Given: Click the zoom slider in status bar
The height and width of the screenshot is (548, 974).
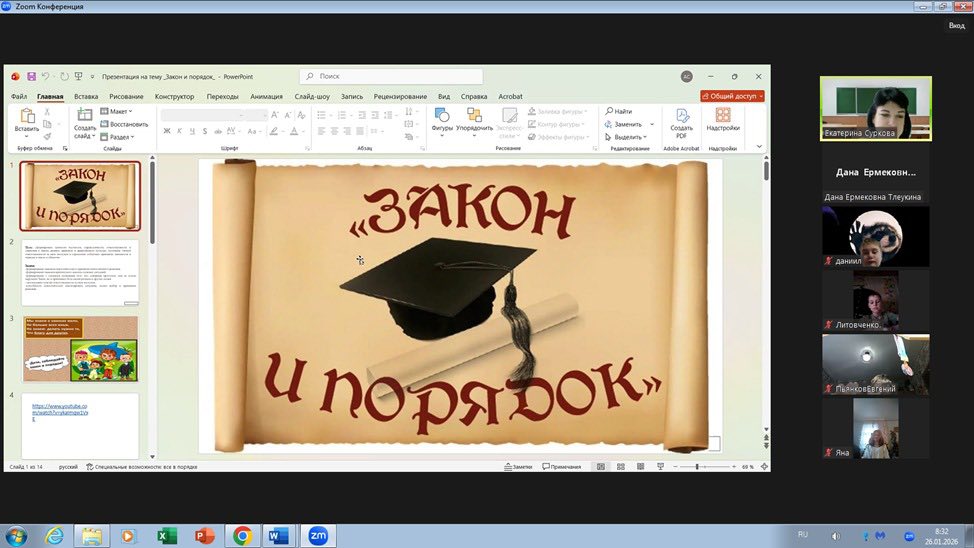Looking at the screenshot, I should click(x=697, y=467).
